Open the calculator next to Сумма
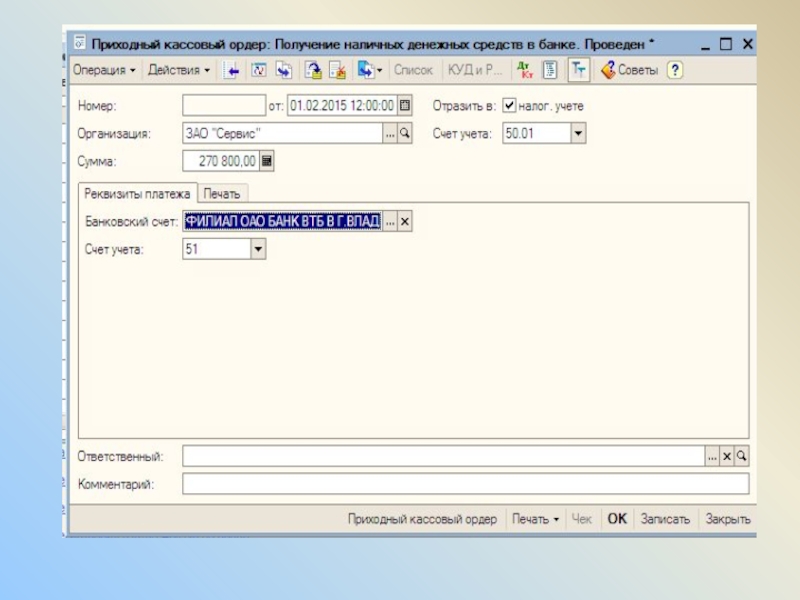This screenshot has height=600, width=800. click(267, 160)
